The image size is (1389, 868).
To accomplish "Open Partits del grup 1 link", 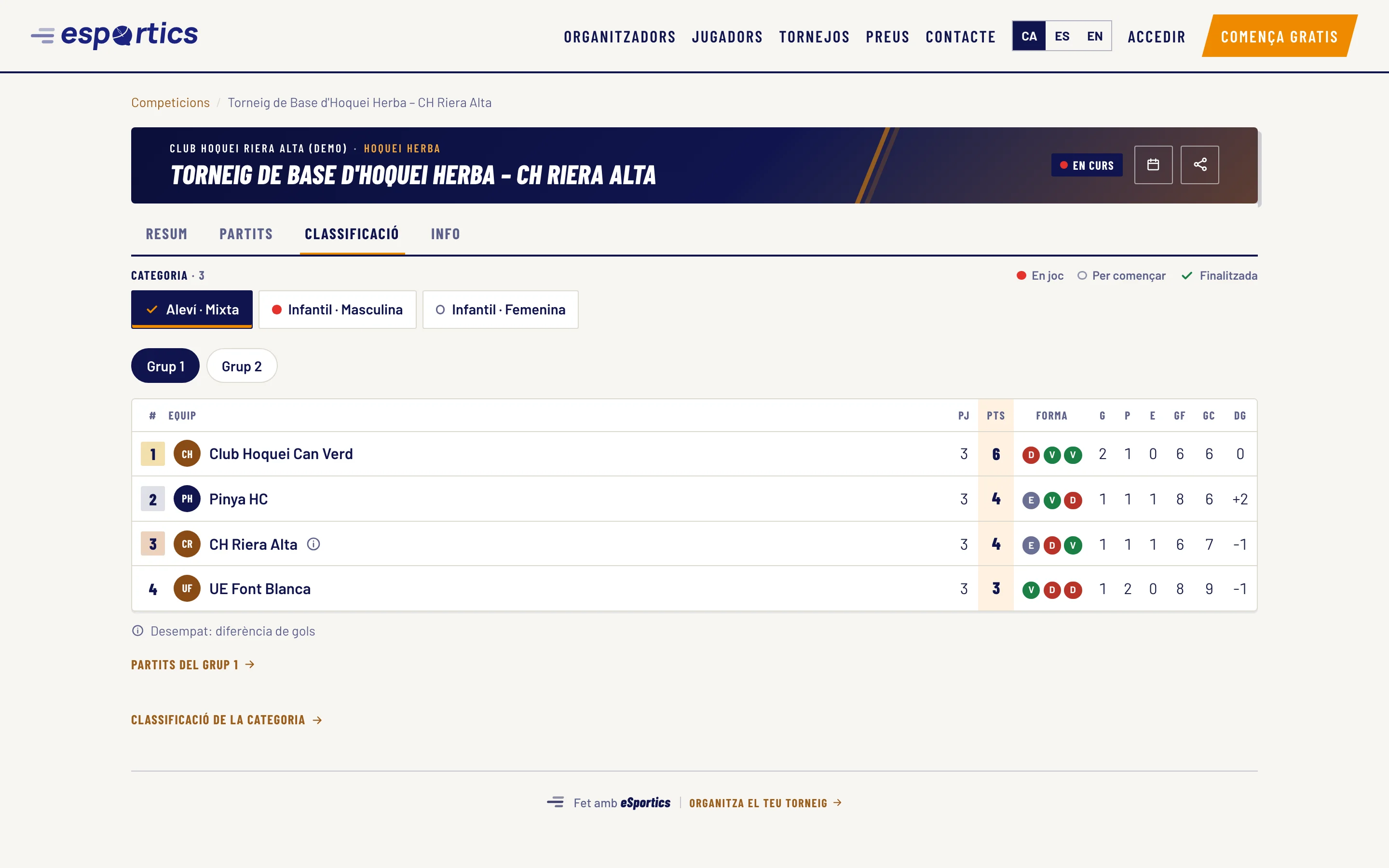I will coord(193,665).
